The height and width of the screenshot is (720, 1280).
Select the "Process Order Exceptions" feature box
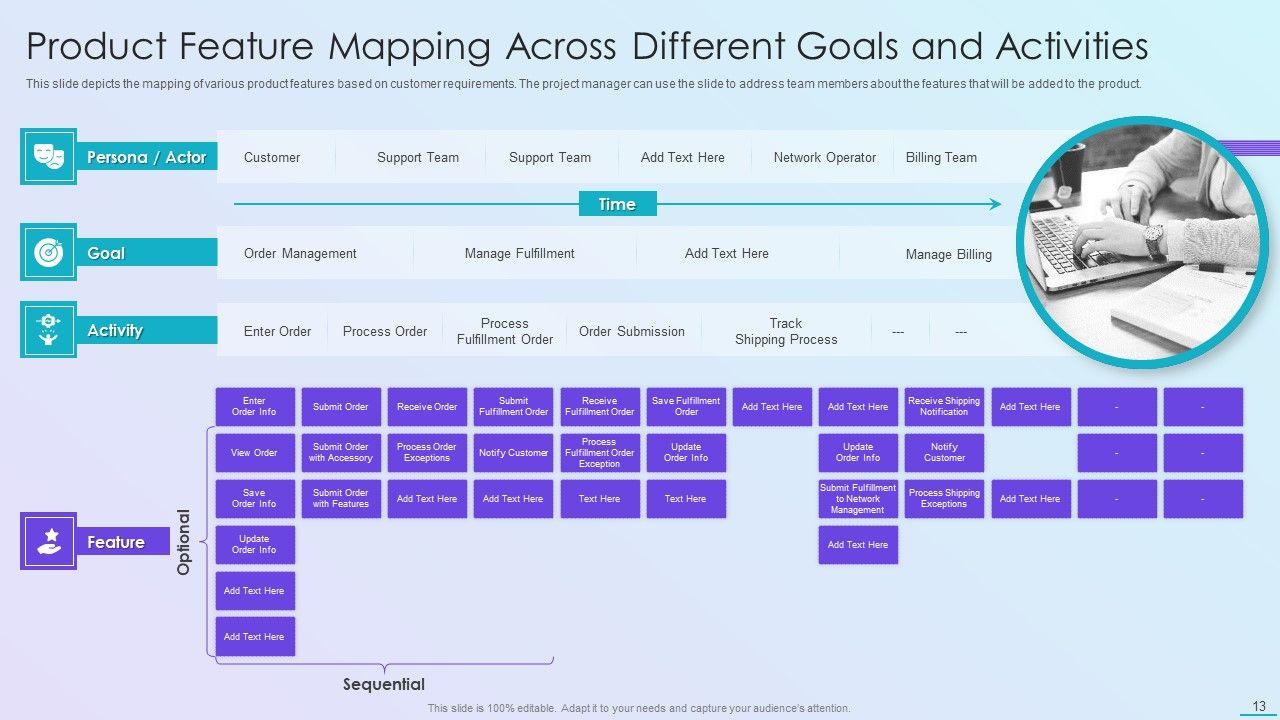click(x=427, y=453)
